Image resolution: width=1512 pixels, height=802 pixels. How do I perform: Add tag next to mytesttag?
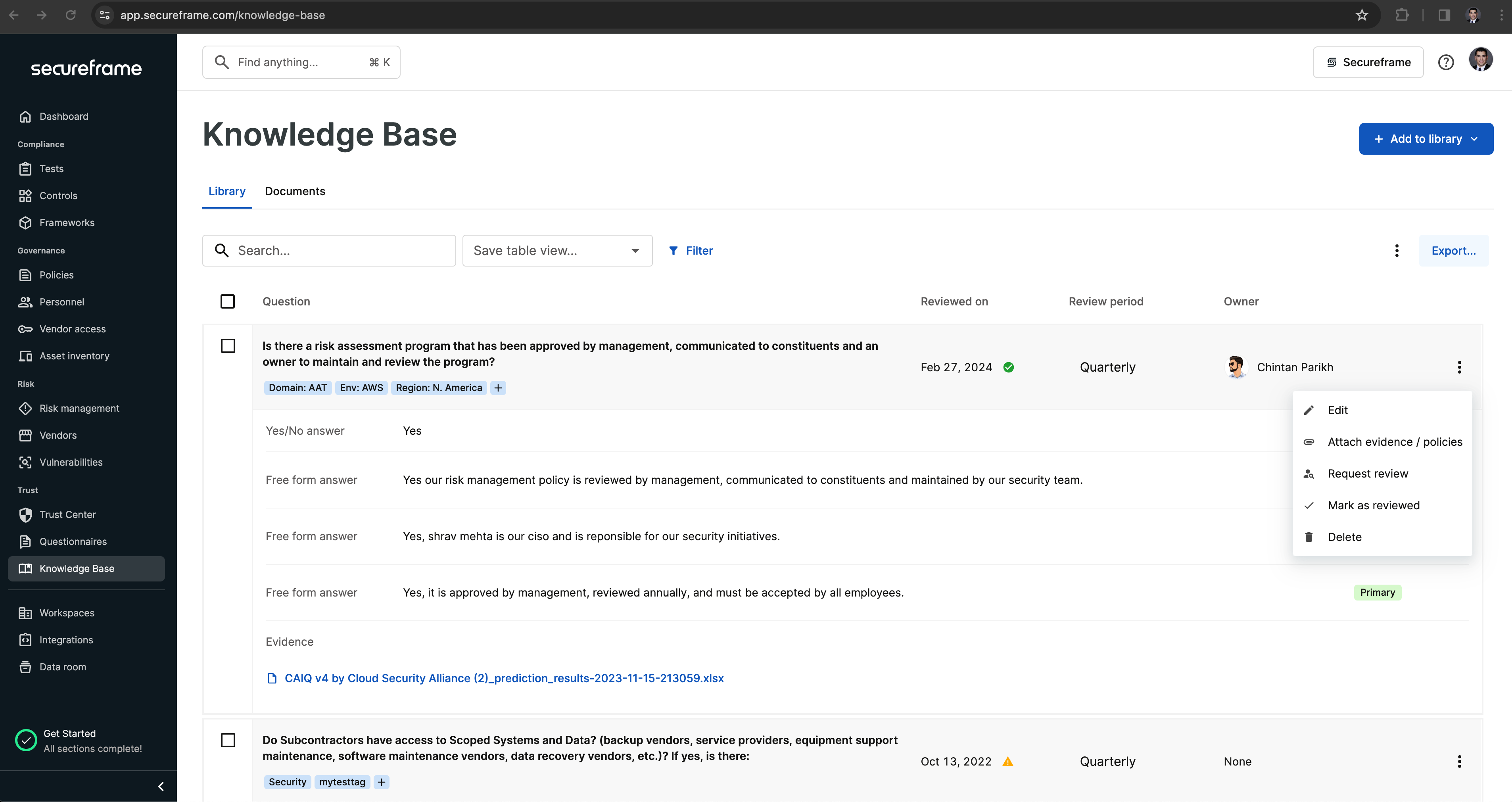click(382, 782)
